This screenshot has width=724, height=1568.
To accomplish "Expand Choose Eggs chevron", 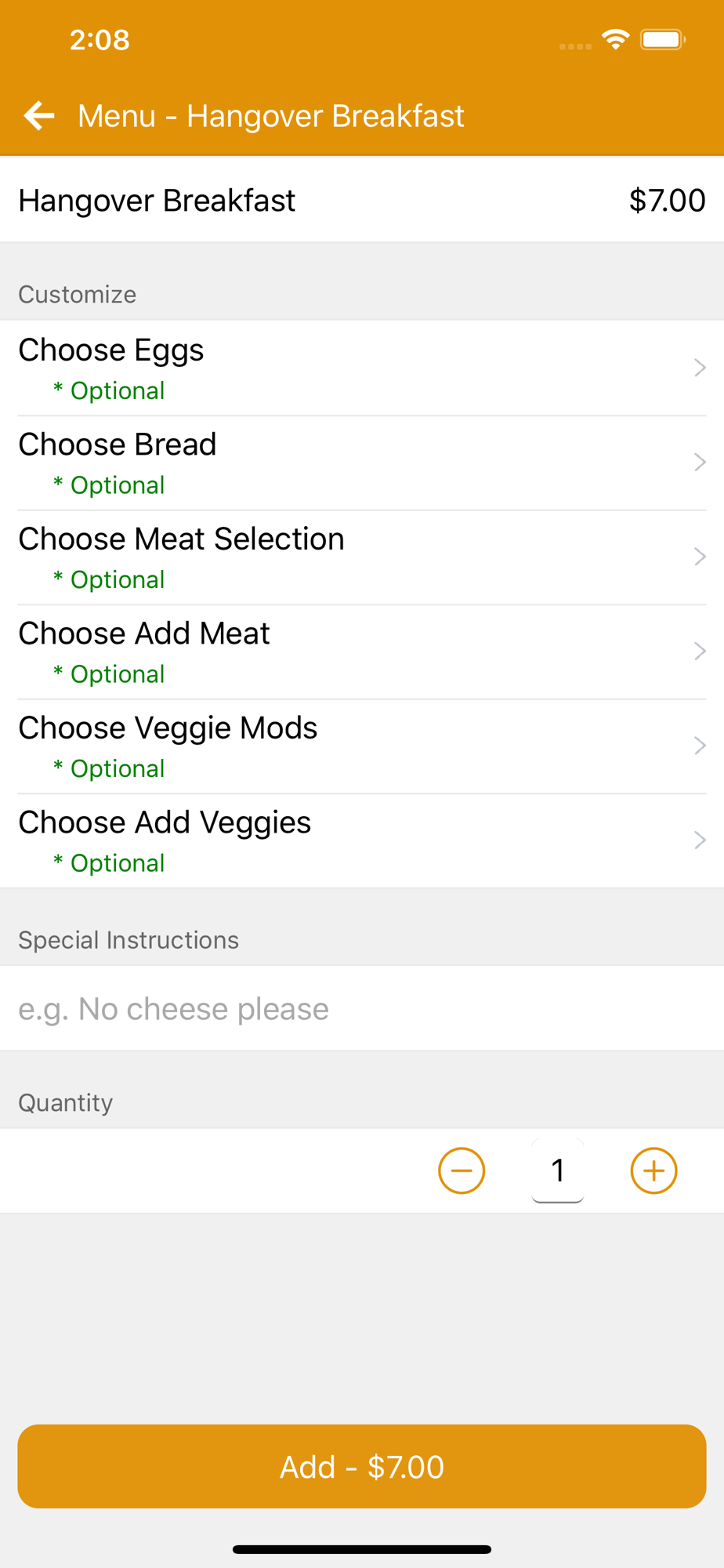I will (x=700, y=368).
